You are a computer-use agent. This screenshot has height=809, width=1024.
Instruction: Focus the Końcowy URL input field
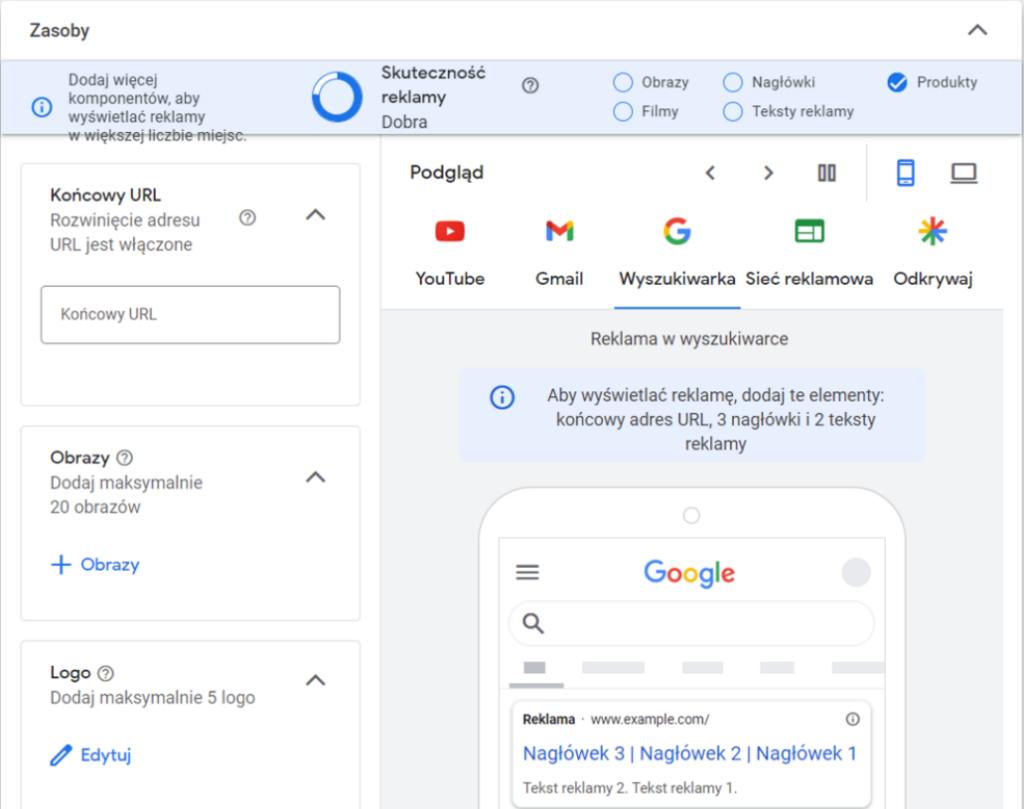[190, 315]
